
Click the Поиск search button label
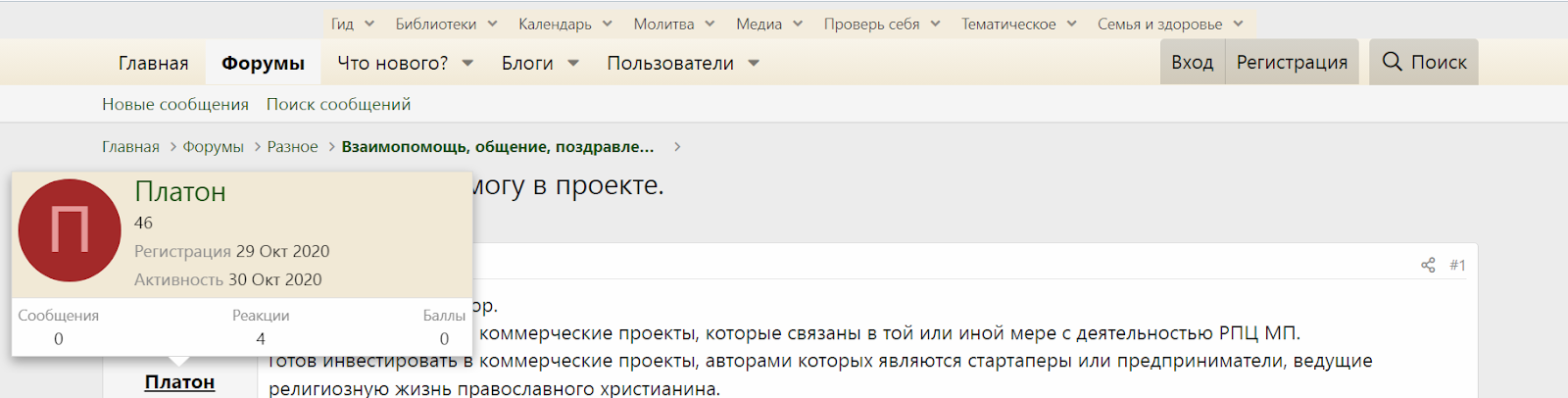point(1439,62)
